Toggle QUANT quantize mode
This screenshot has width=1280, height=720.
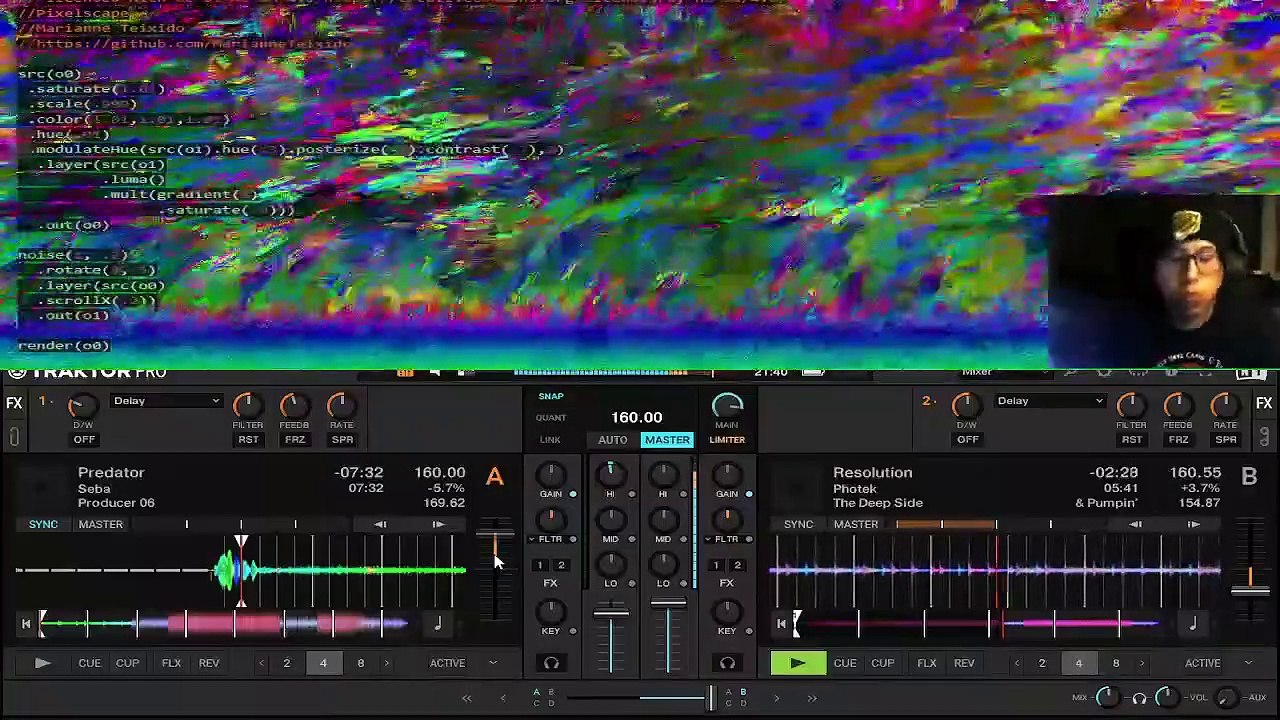tap(551, 418)
